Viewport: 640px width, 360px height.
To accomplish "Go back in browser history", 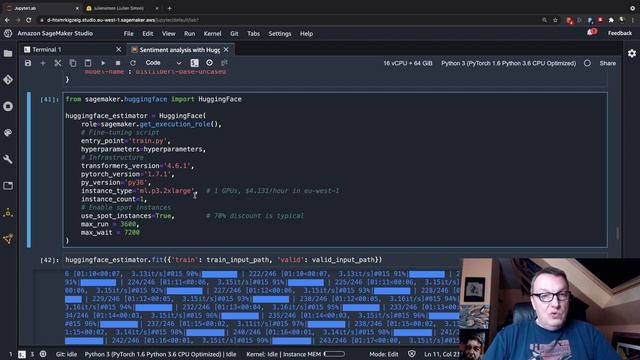I will [7, 20].
